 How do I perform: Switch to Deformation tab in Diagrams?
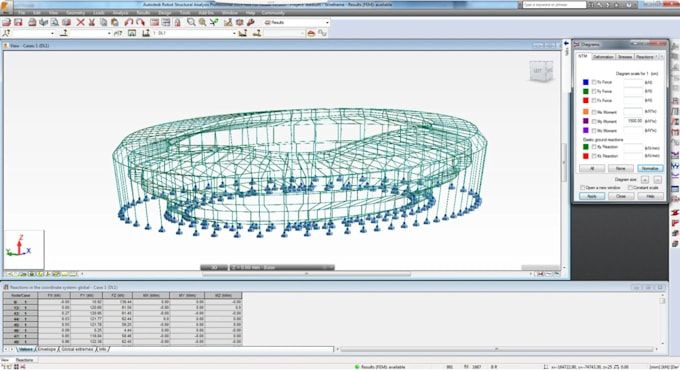[x=603, y=57]
